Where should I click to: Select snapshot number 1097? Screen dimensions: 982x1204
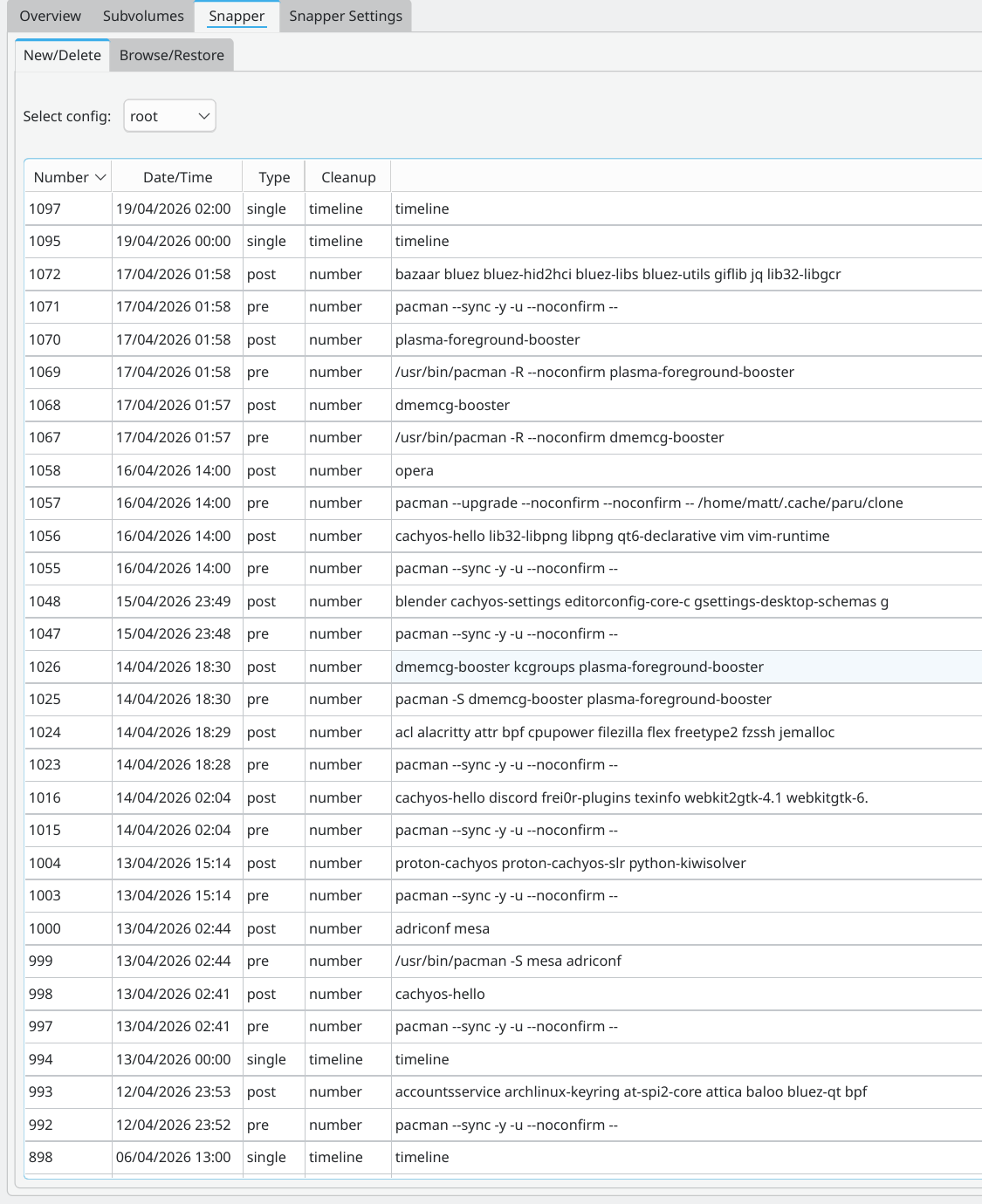(45, 209)
